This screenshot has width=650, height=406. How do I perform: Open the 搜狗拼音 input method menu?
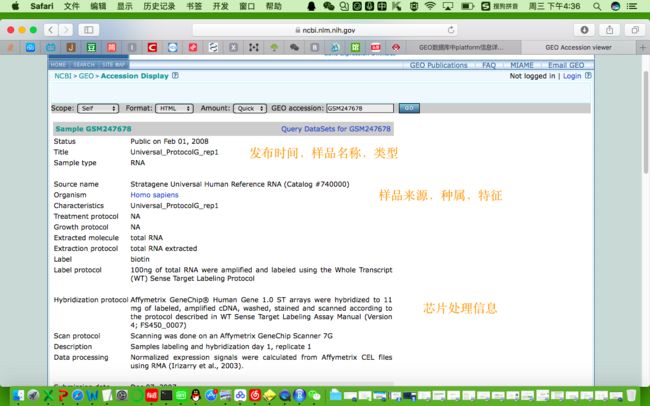499,6
